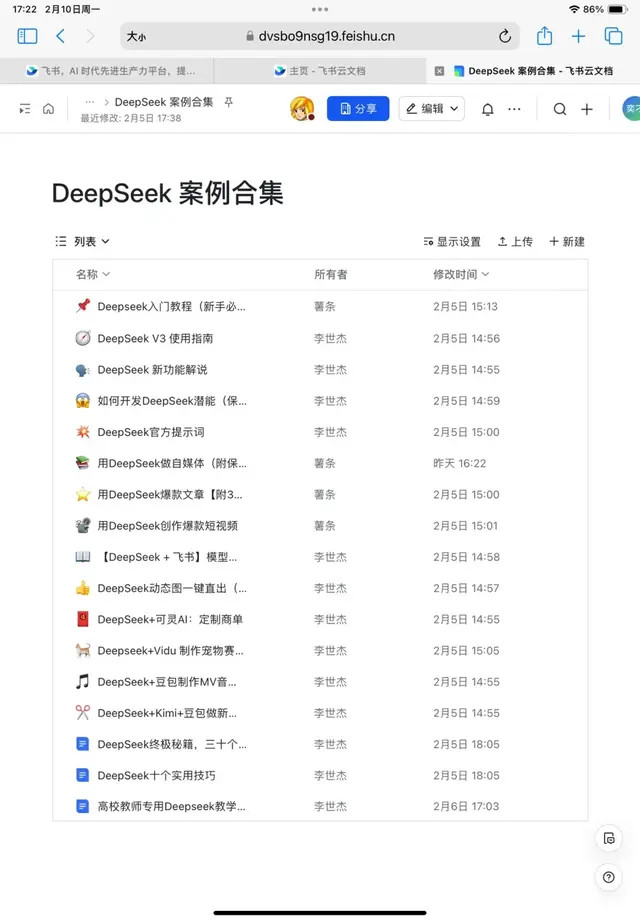
Task: Open the more options ellipsis in header
Action: [514, 109]
